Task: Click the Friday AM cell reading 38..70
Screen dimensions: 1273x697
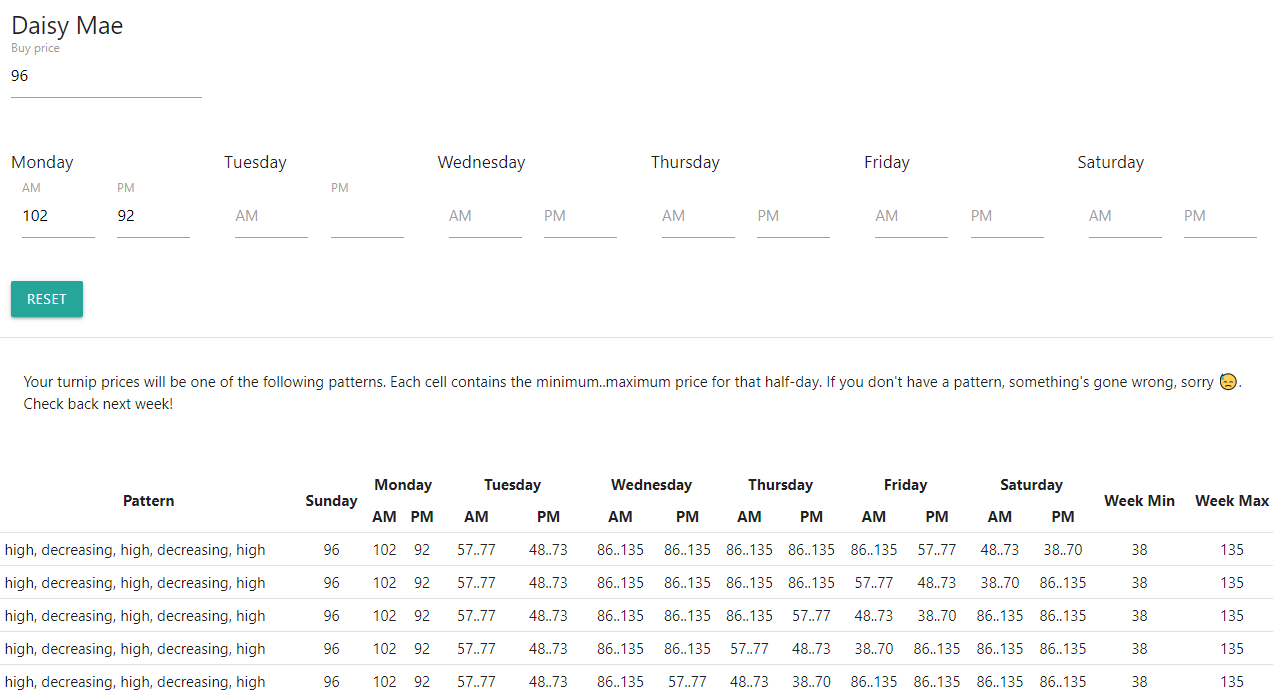Action: click(x=874, y=649)
